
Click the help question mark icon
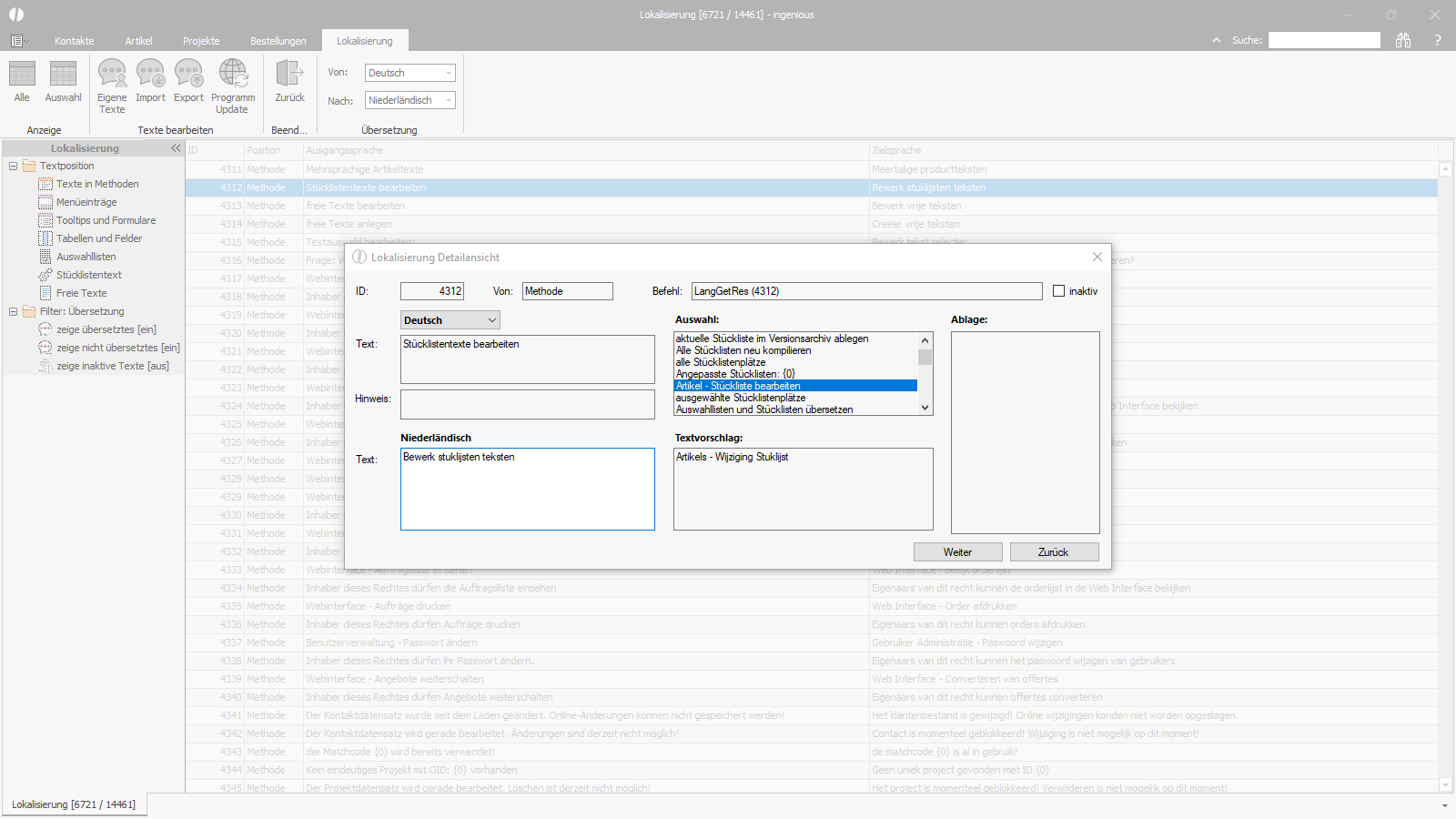click(1438, 40)
